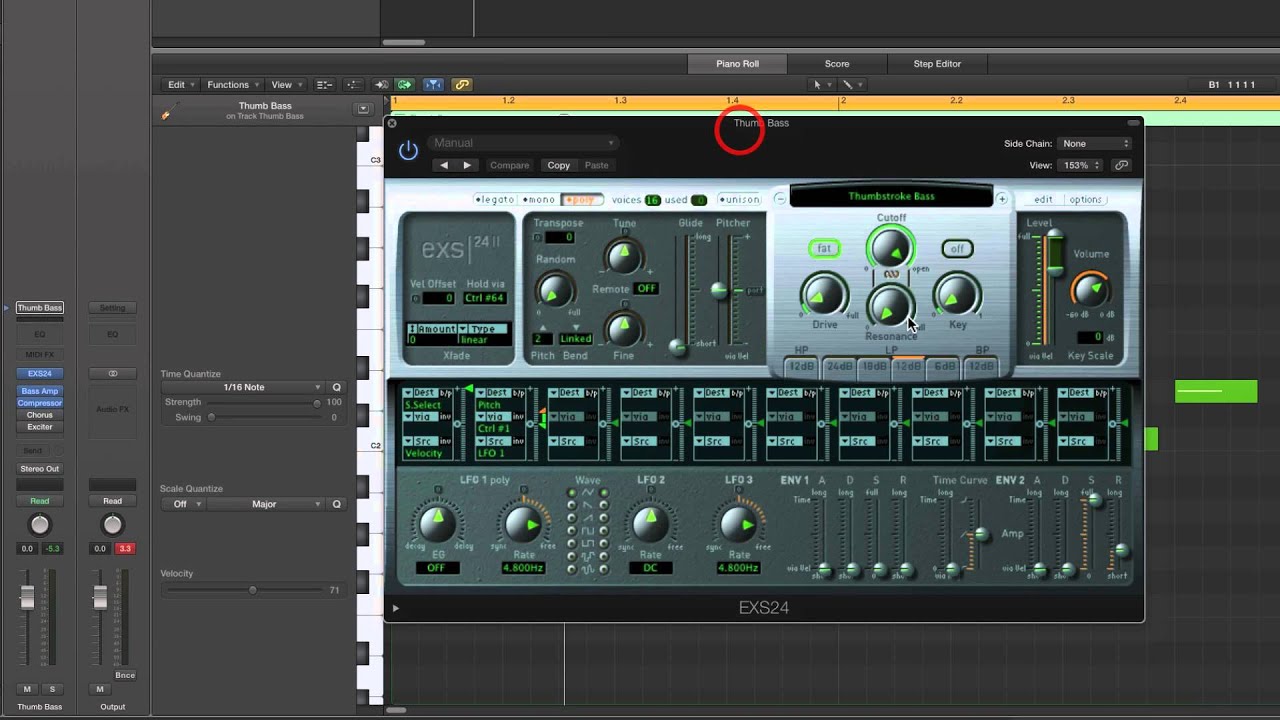Open the View 153% dropdown
This screenshot has width=1280, height=720.
1080,165
